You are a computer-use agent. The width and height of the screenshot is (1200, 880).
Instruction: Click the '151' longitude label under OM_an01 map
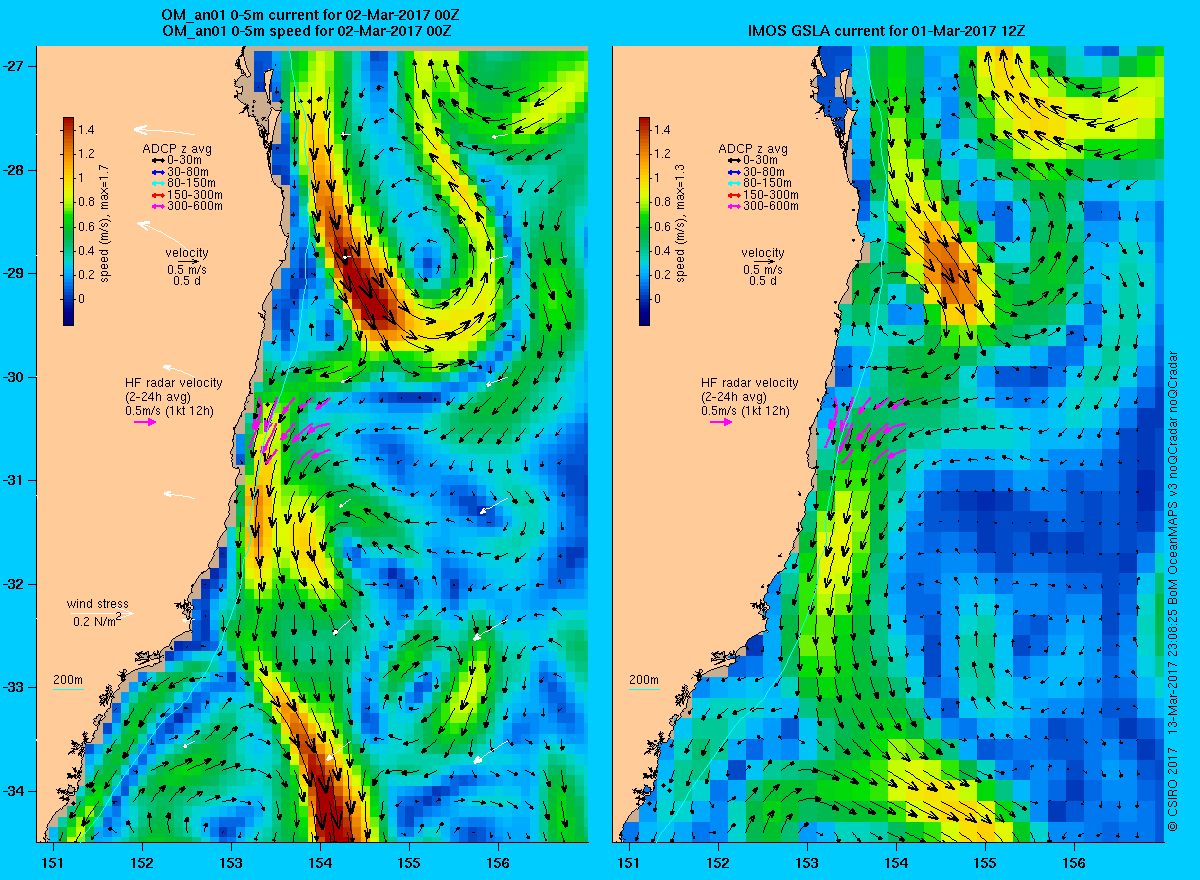click(52, 862)
